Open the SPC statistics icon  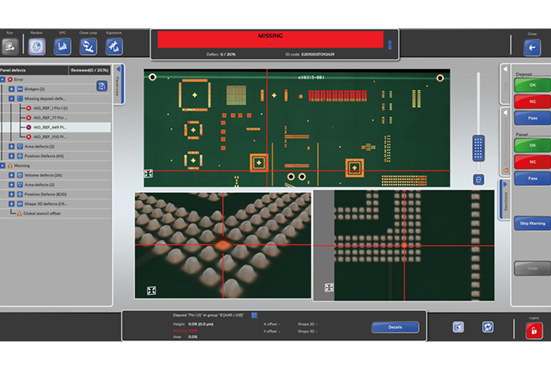coord(63,46)
